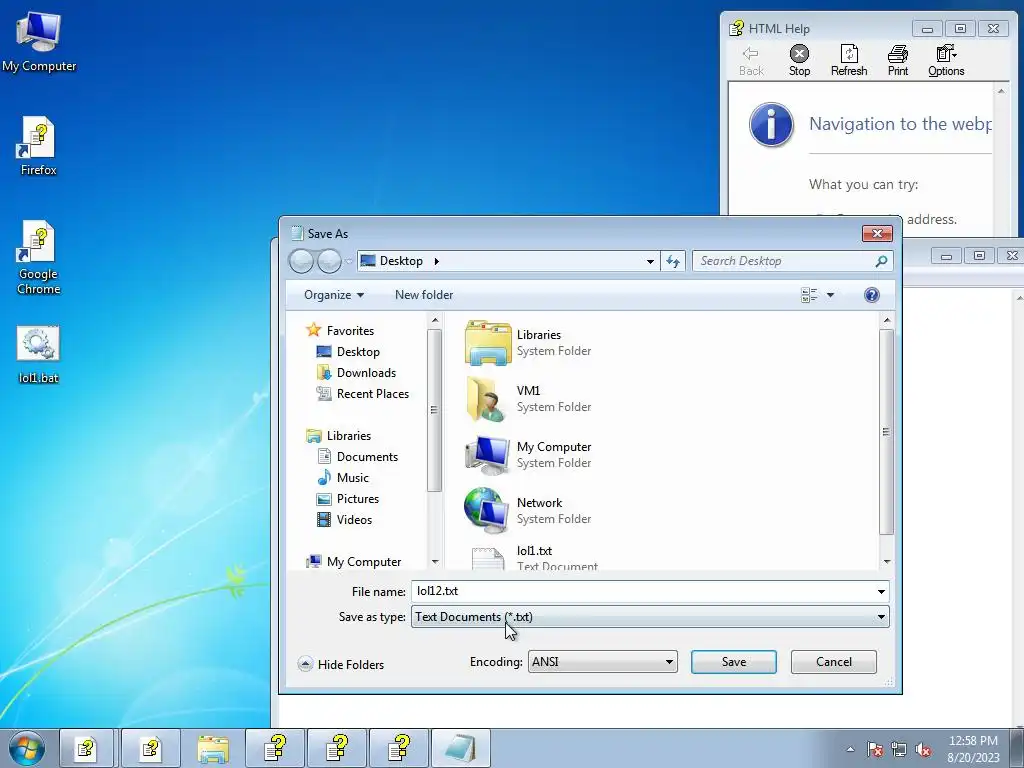Click the File name input field
The width and height of the screenshot is (1024, 768).
point(643,592)
